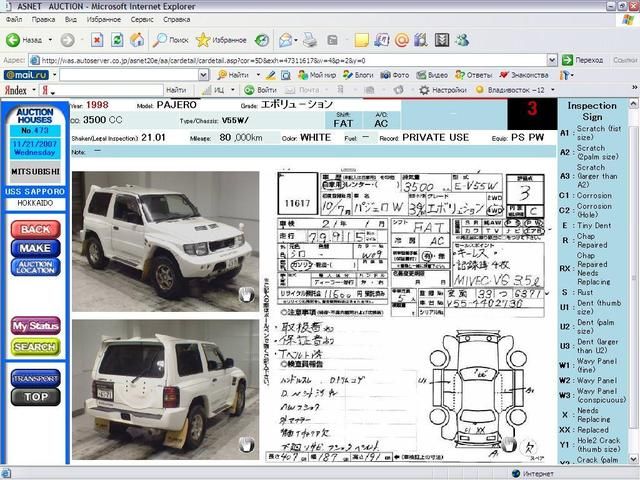Open the Вид menu
640x480 pixels.
click(71, 20)
